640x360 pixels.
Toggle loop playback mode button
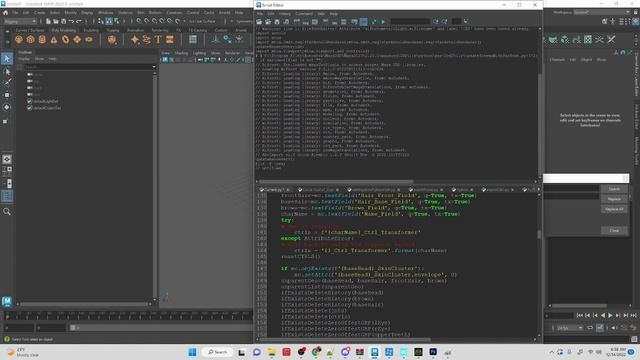tap(590, 328)
